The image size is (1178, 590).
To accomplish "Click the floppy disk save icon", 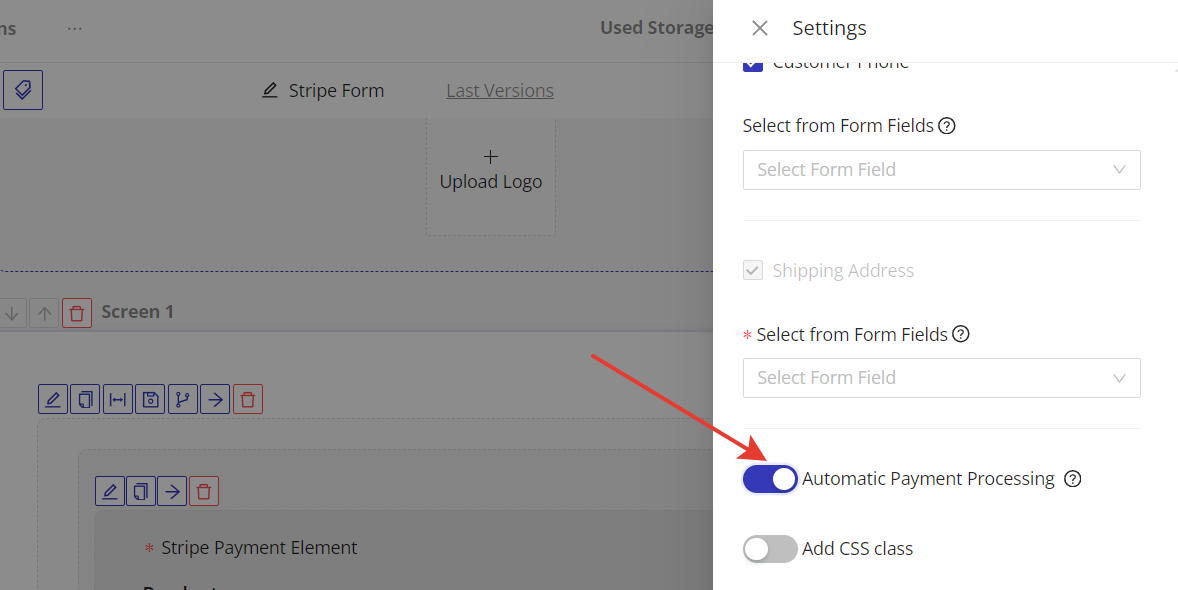I will pos(150,400).
